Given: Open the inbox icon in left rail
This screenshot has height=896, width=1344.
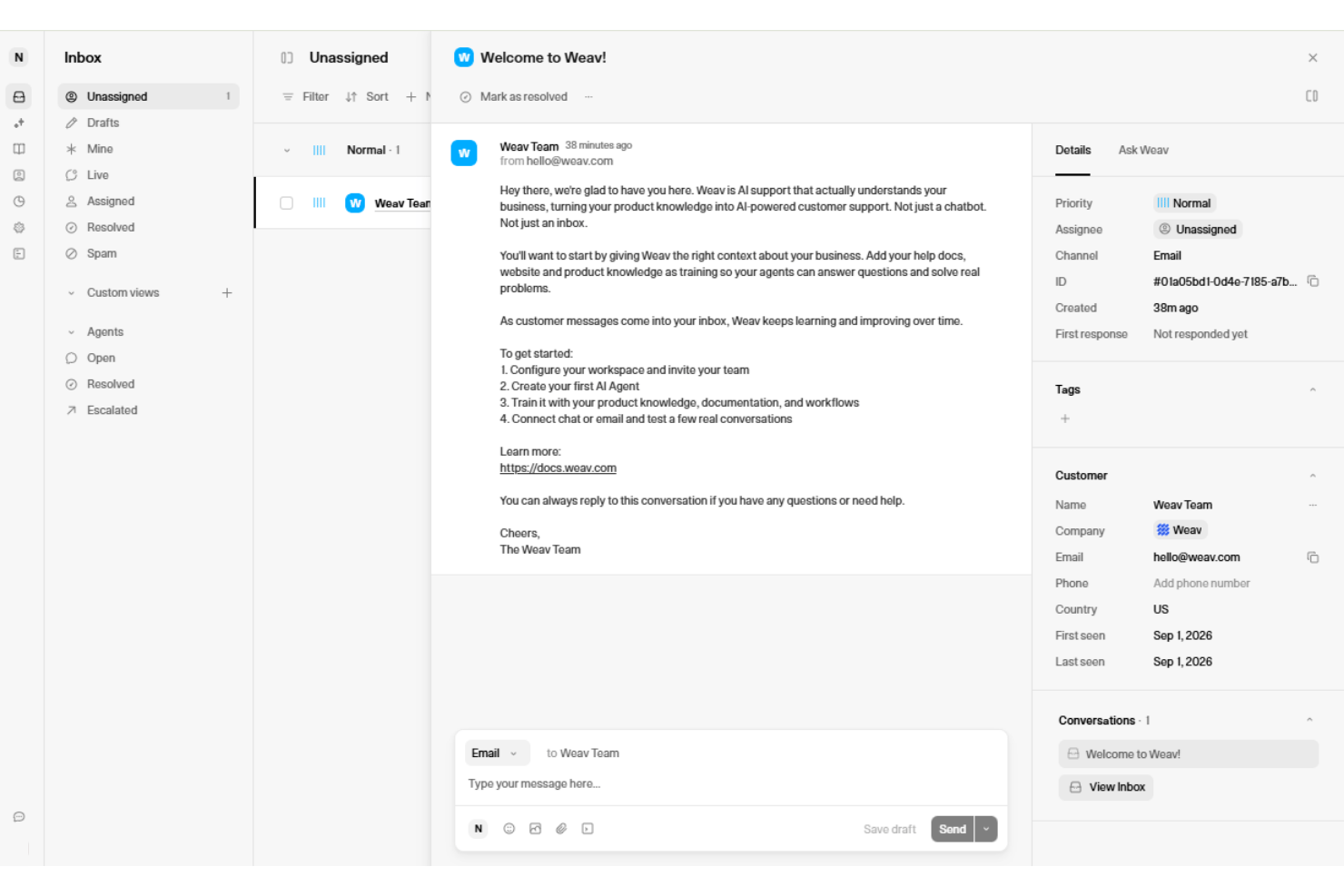Looking at the screenshot, I should [x=19, y=96].
